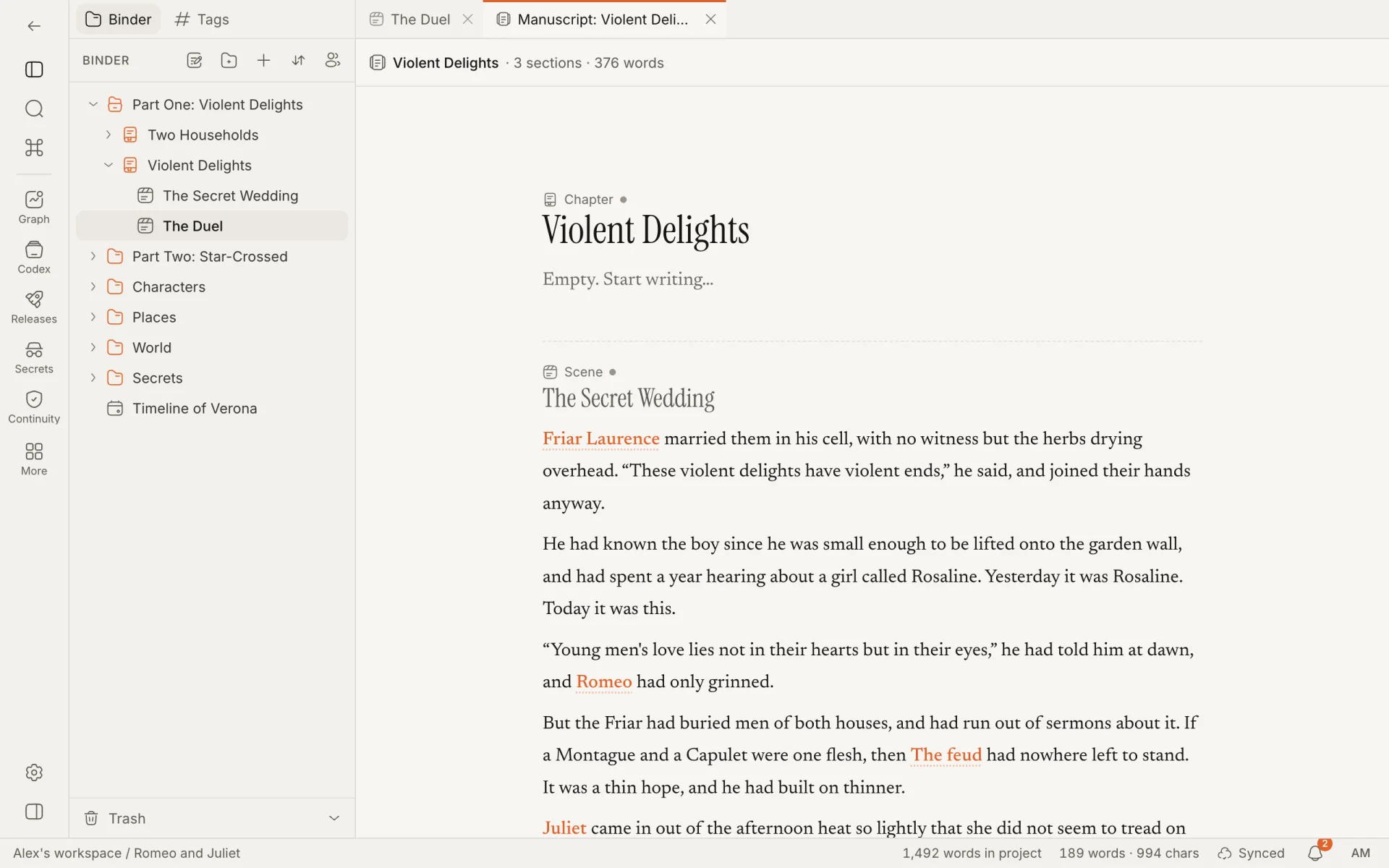The image size is (1389, 868).
Task: Follow the Romeo link in text
Action: [604, 682]
